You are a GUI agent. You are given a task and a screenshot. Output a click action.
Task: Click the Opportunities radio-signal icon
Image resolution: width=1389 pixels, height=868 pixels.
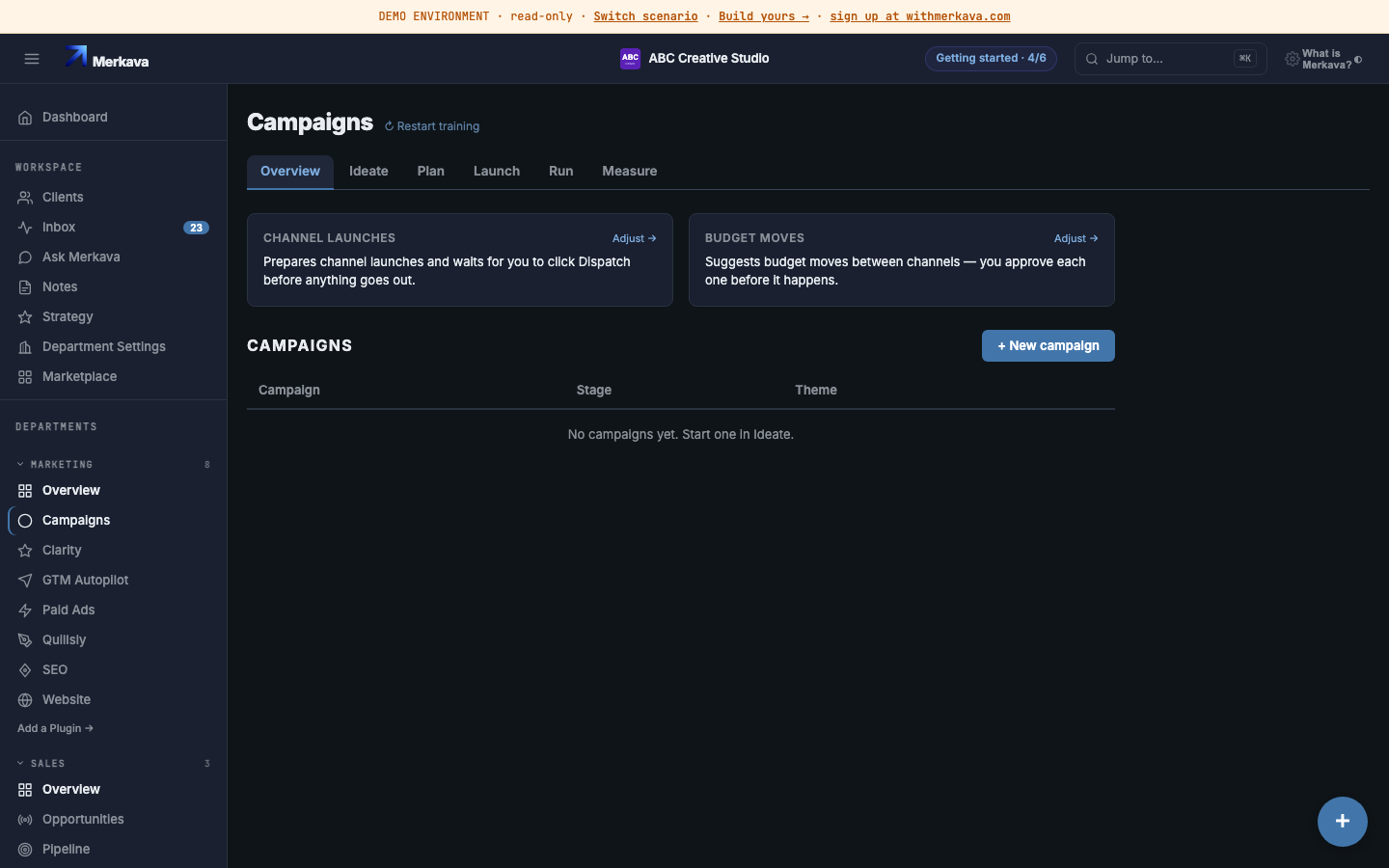(25, 820)
